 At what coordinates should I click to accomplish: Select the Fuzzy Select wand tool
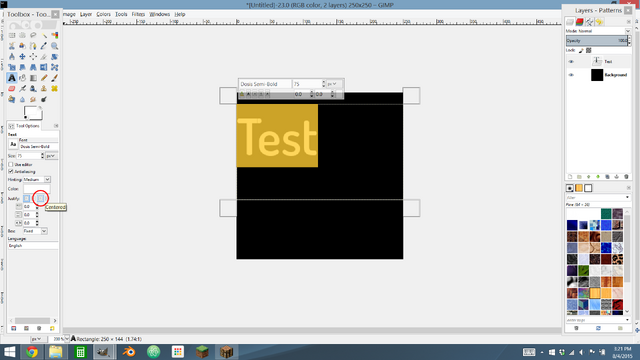pyautogui.click(x=44, y=36)
